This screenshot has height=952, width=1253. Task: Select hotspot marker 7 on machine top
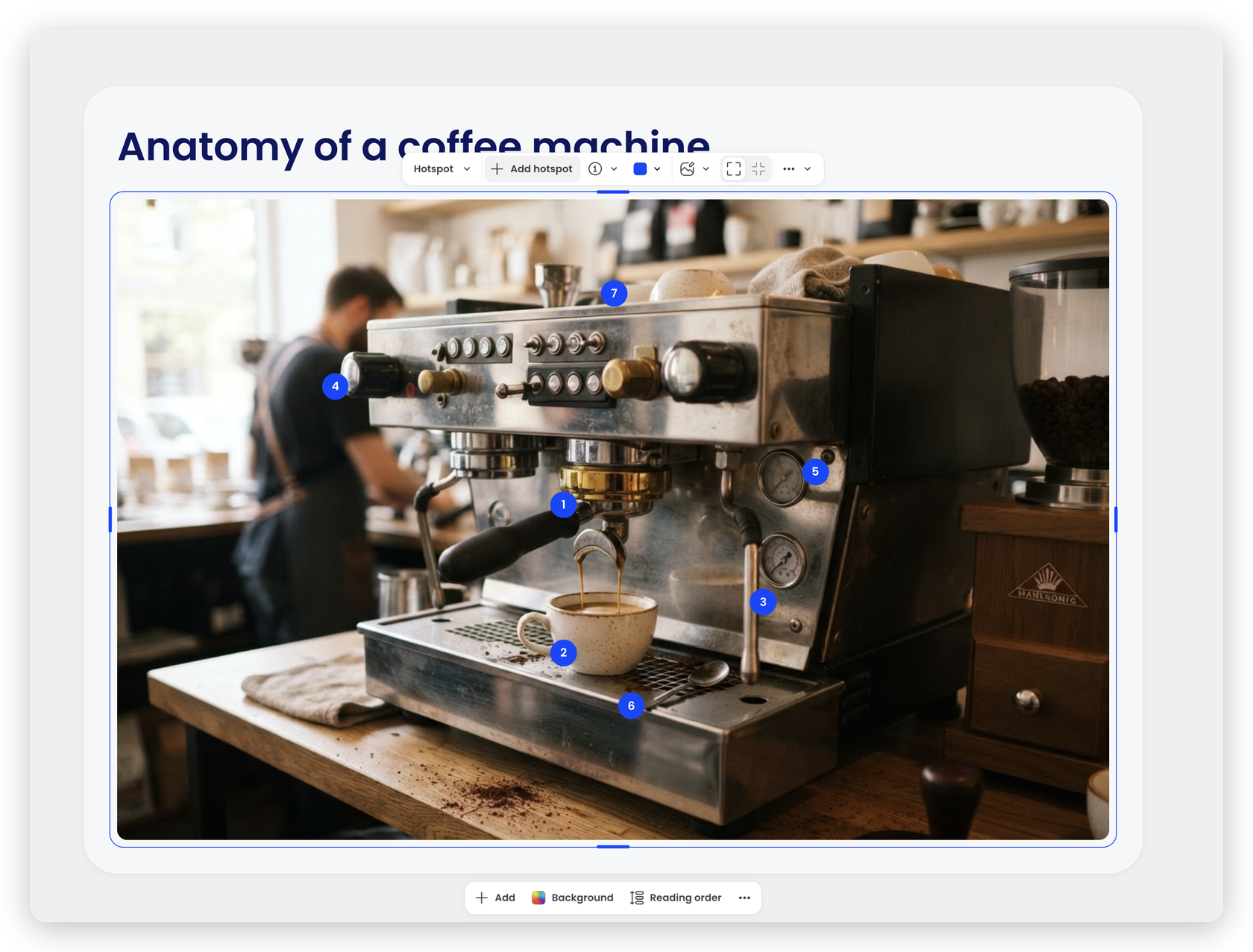(x=614, y=293)
